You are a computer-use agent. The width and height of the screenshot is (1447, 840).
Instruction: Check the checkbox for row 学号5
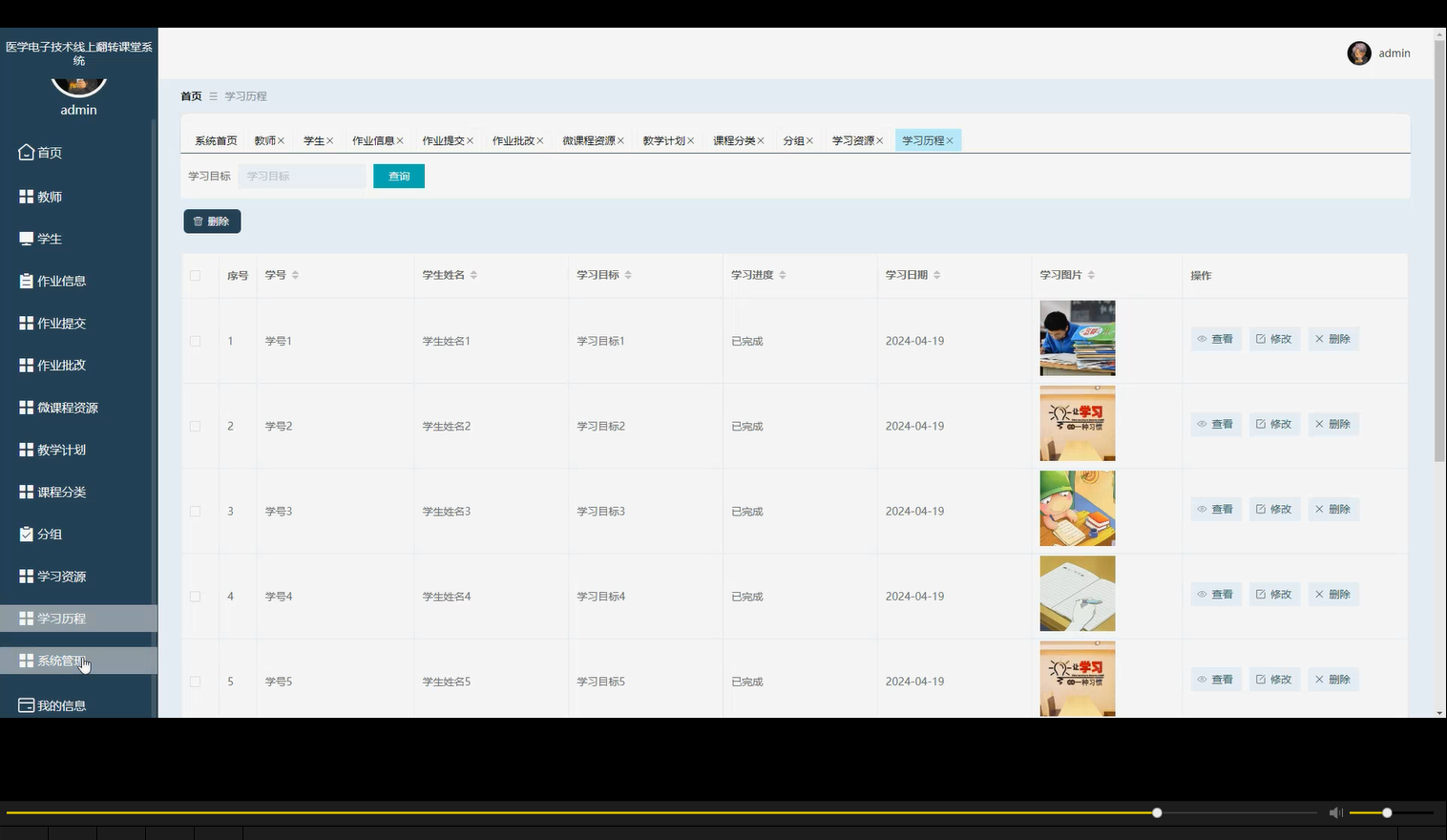(195, 682)
